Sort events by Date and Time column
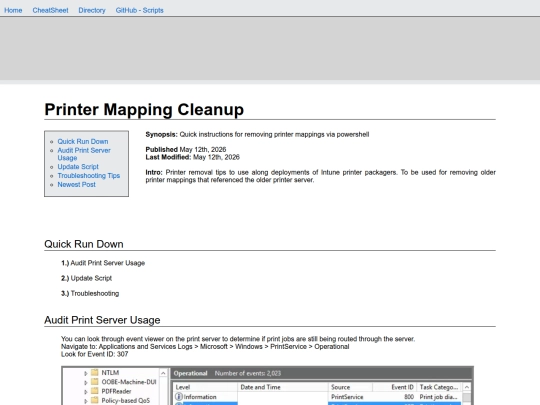The height and width of the screenshot is (405, 540). coord(282,387)
